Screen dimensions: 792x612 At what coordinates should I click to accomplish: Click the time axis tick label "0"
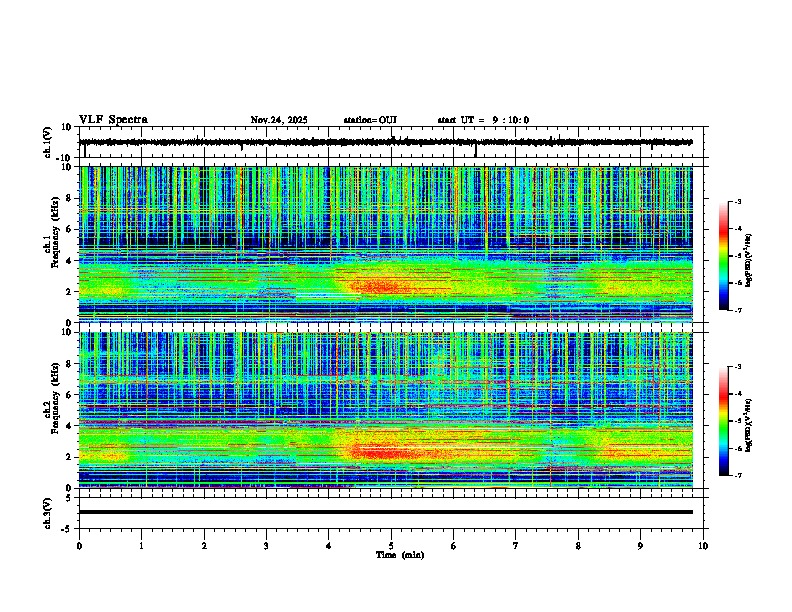79,546
